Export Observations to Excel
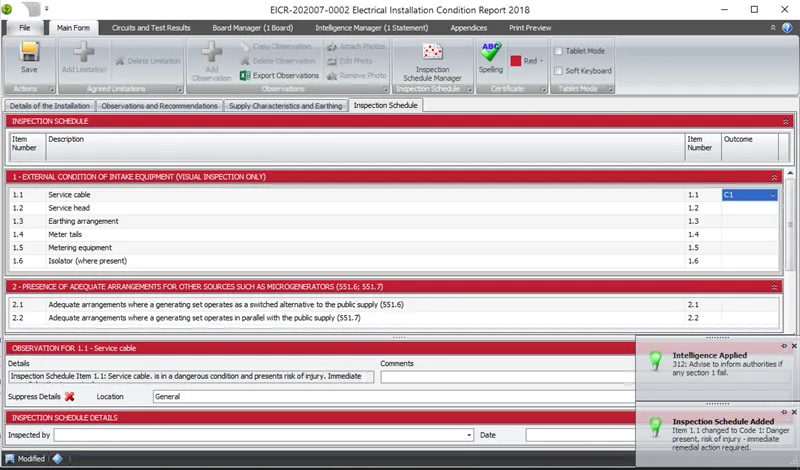Viewport: 800px width, 470px height. [x=280, y=76]
